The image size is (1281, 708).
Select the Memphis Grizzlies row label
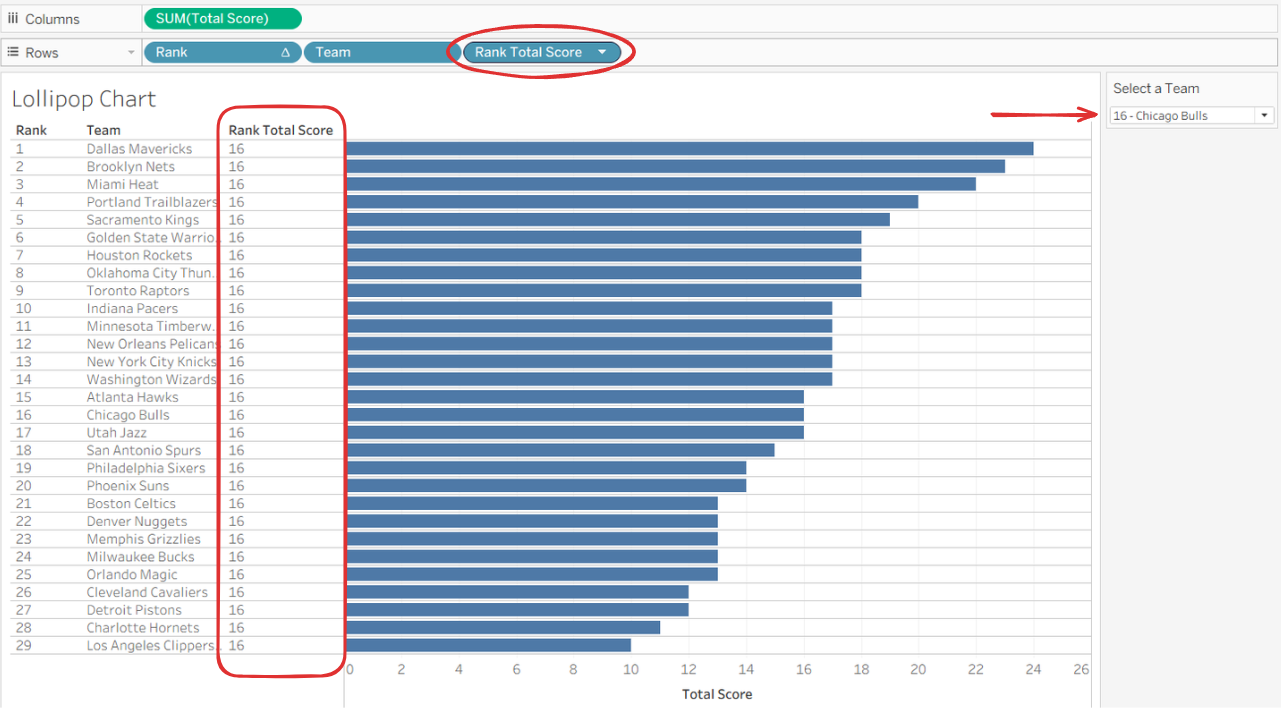[x=144, y=539]
